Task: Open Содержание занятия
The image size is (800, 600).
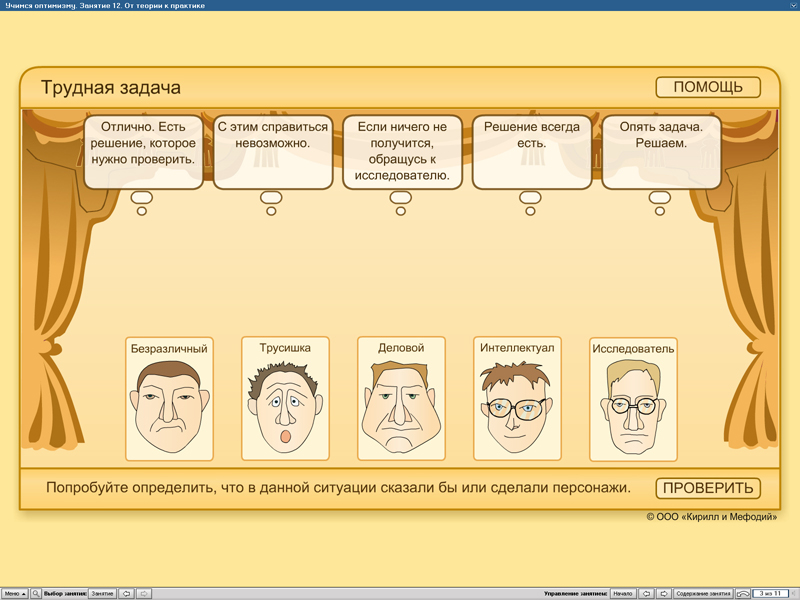Action: [704, 593]
